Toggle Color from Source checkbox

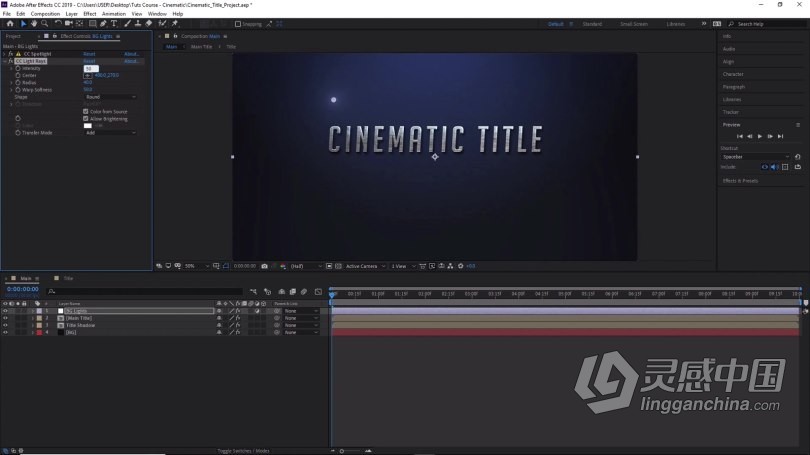(x=86, y=112)
